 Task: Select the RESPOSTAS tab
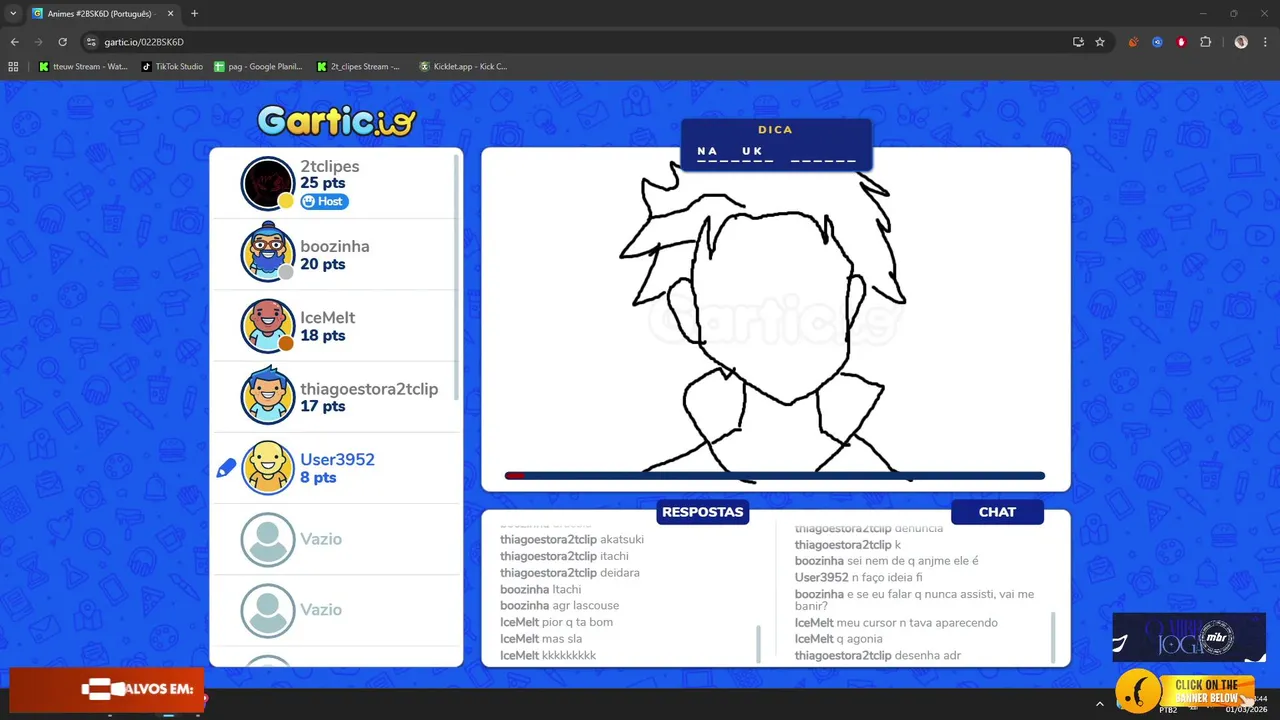[703, 512]
